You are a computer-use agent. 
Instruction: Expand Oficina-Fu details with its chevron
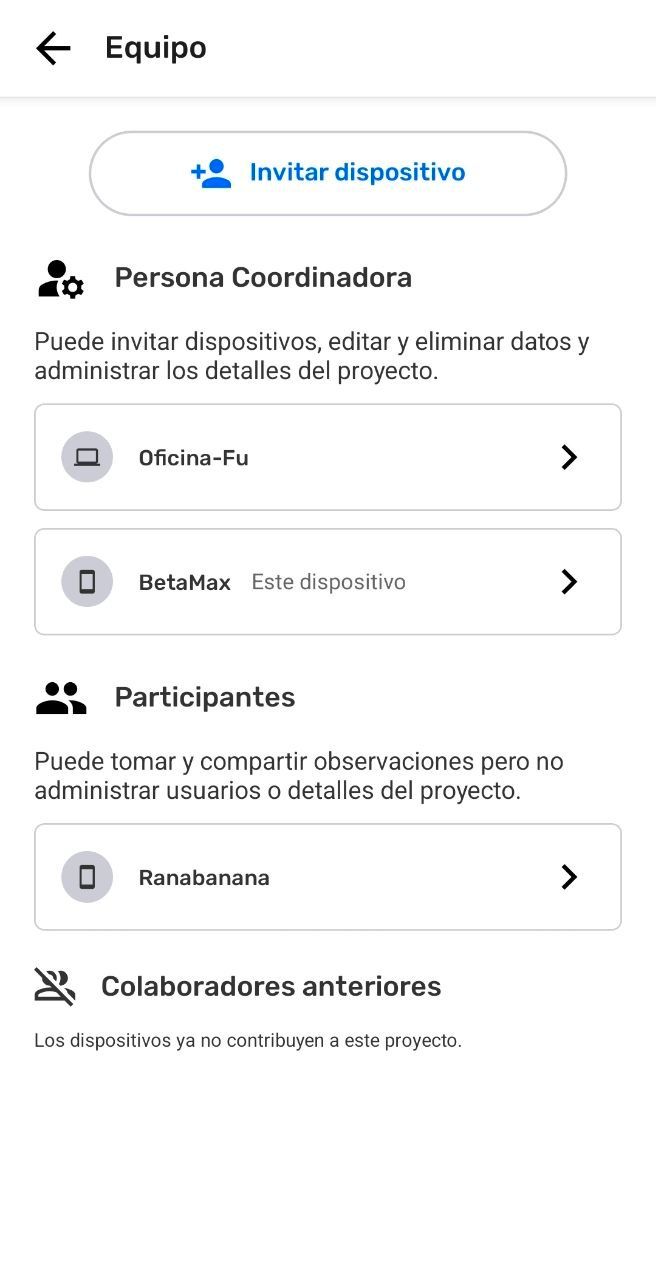click(x=569, y=457)
